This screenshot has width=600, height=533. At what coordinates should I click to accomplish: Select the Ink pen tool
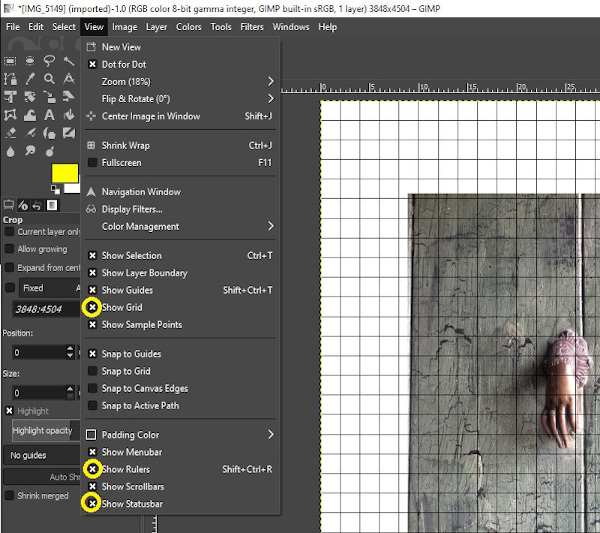click(x=30, y=133)
